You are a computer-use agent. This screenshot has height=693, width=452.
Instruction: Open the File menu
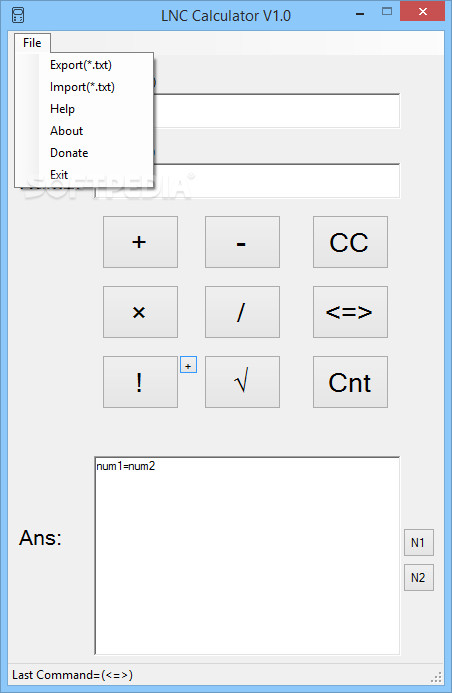tap(32, 43)
